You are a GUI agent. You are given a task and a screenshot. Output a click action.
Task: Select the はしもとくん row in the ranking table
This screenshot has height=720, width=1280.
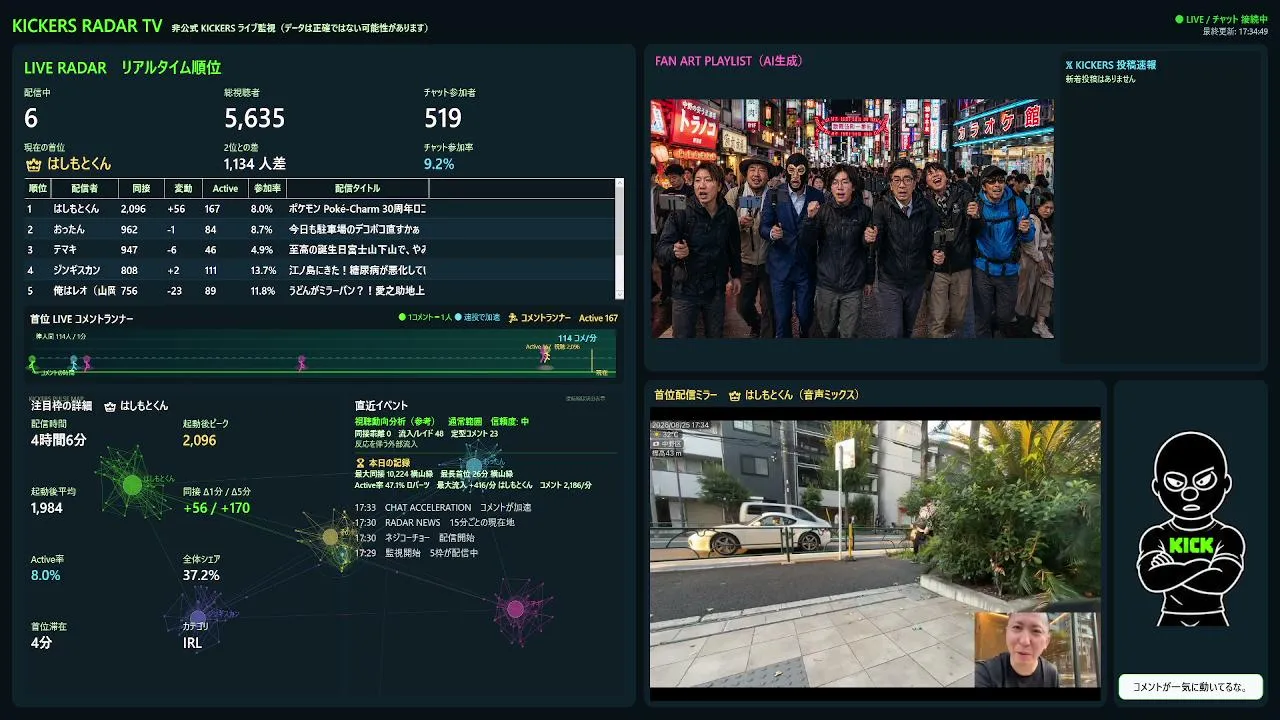(x=319, y=209)
